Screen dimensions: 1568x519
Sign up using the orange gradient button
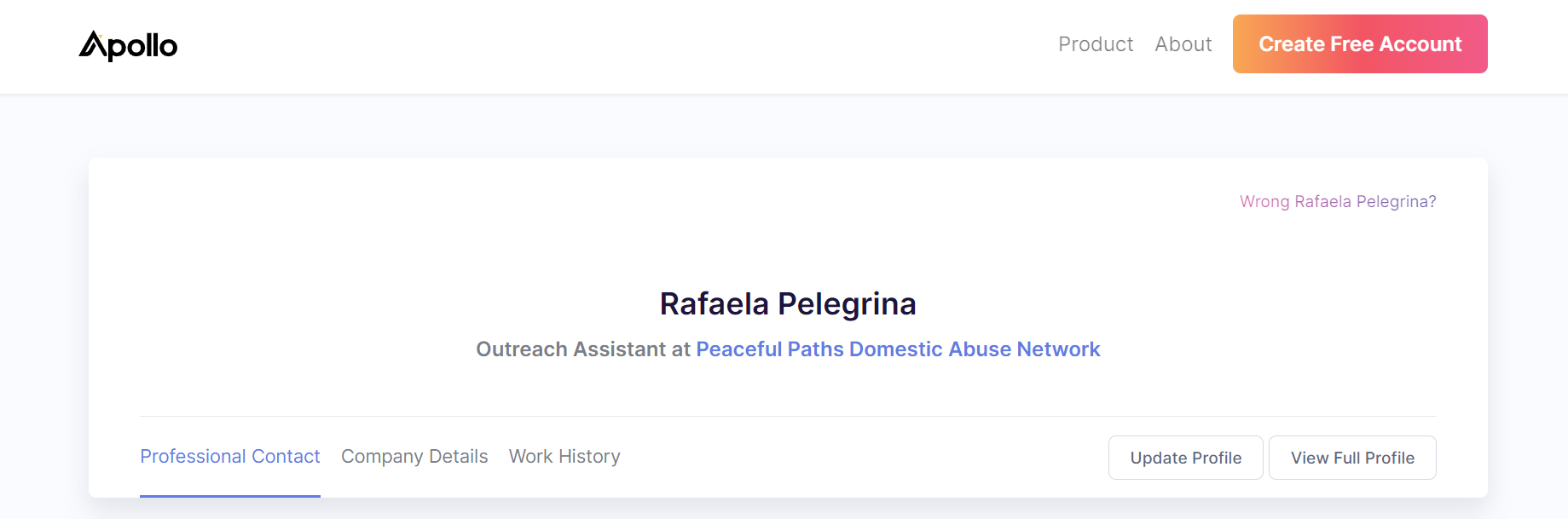[1360, 43]
